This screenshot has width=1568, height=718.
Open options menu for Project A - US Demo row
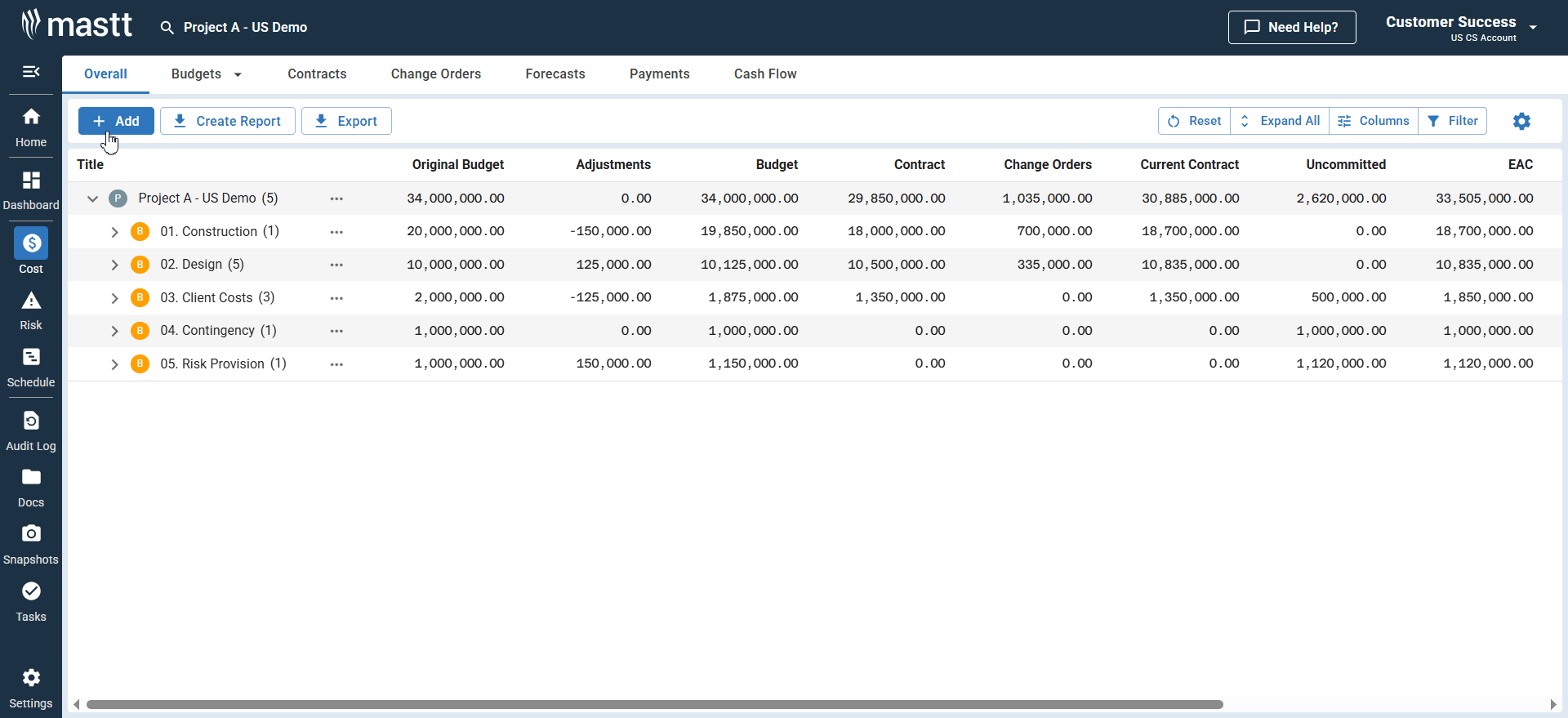(336, 198)
